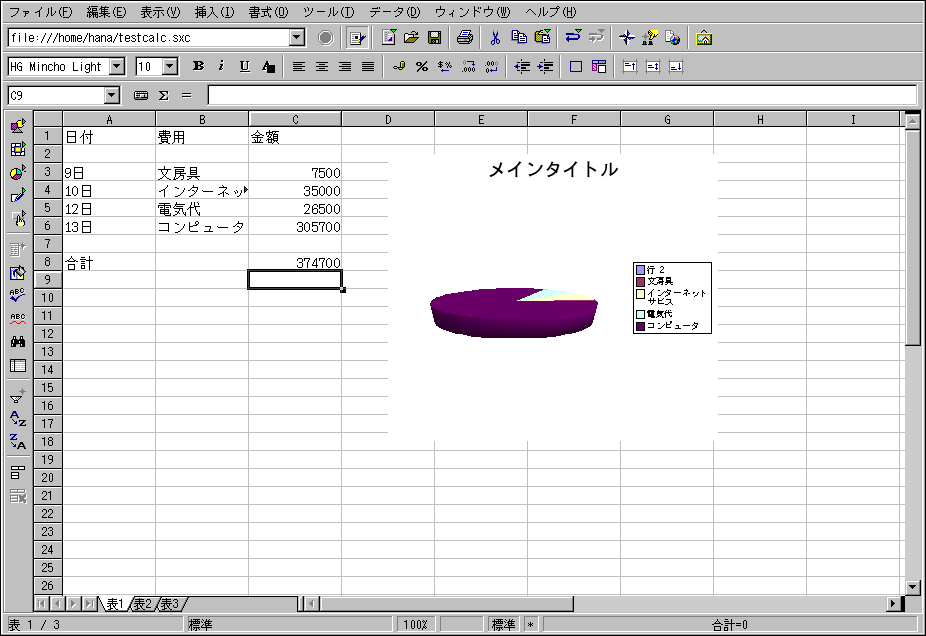Screen dimensions: 926x636
Task: Click column C header
Action: (295, 120)
